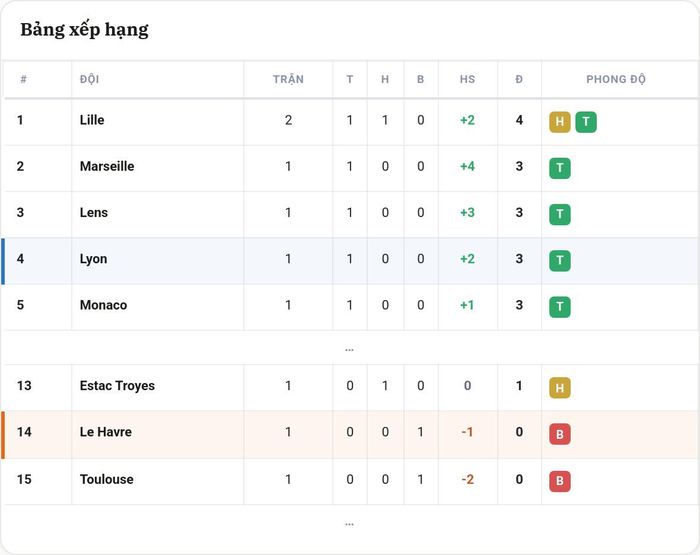Sort by the TRẬN column header
This screenshot has height=555, width=700.
288,79
